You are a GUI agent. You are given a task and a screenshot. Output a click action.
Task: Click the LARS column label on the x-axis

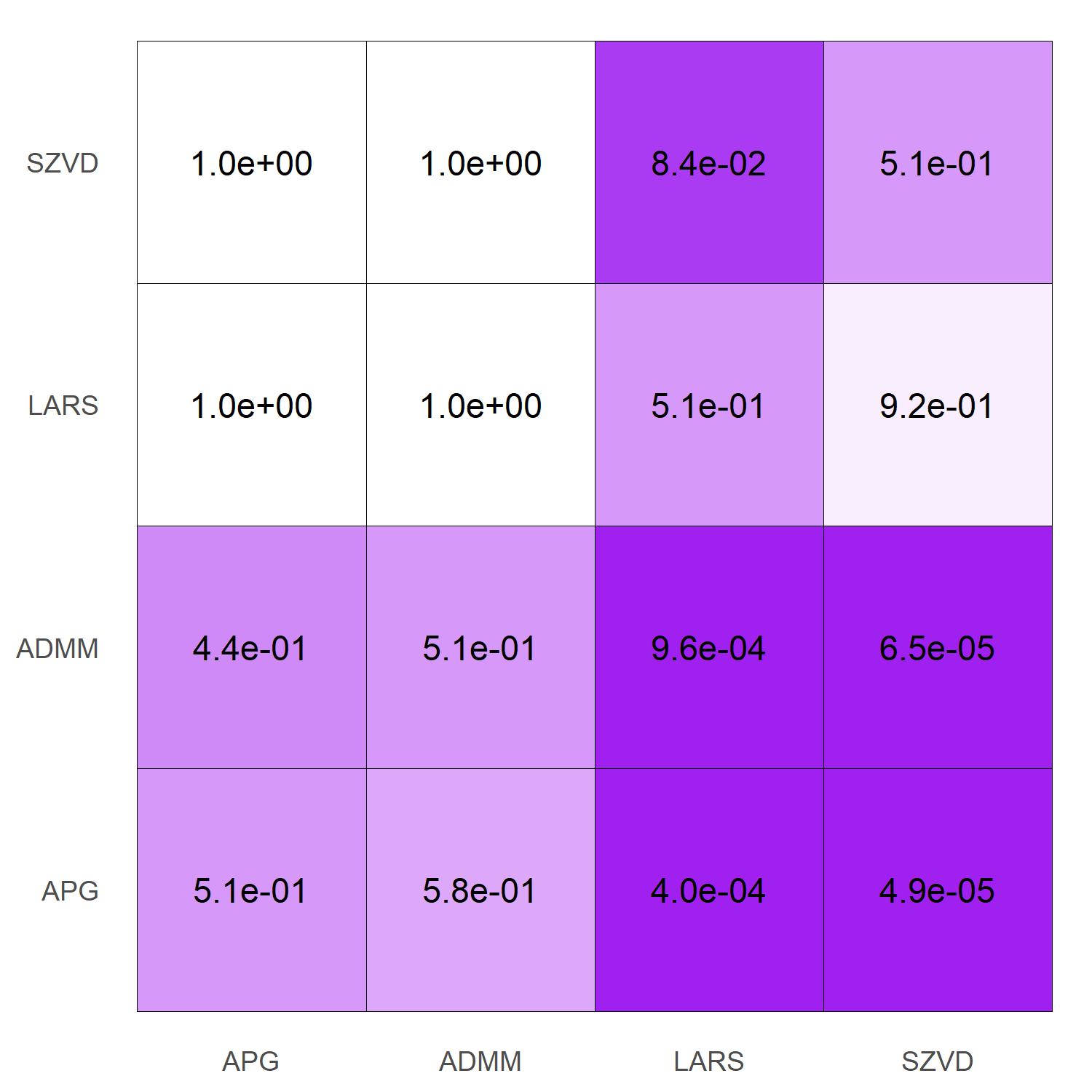[x=709, y=1061]
